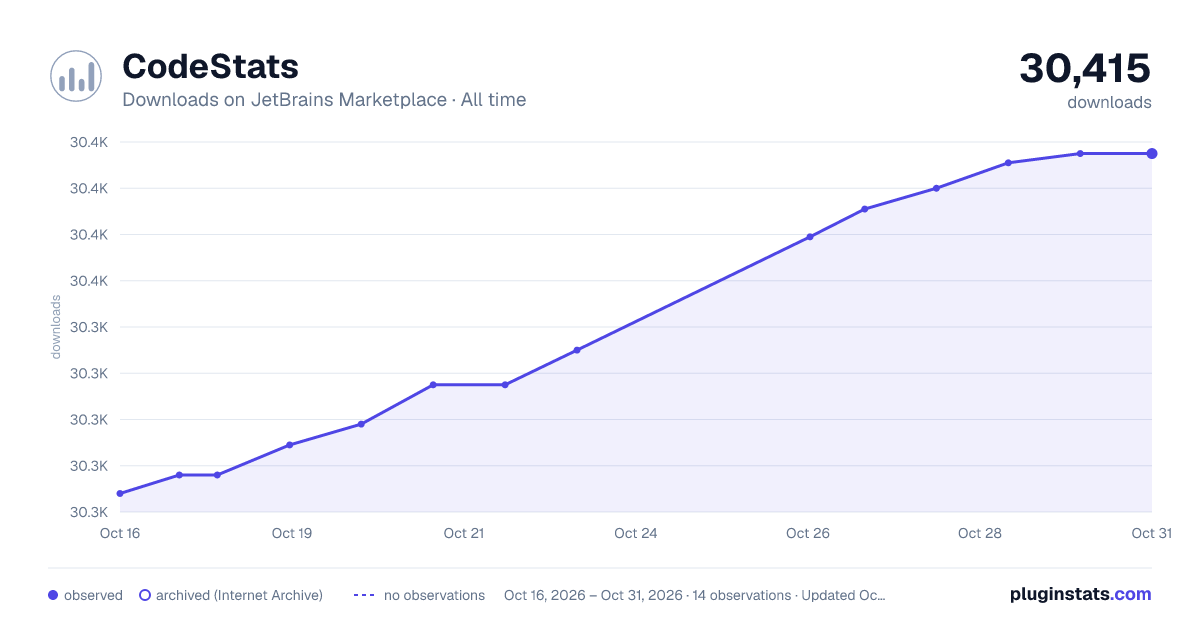Select the first data point at Oct 16
Image resolution: width=1200 pixels, height=630 pixels.
coord(120,493)
